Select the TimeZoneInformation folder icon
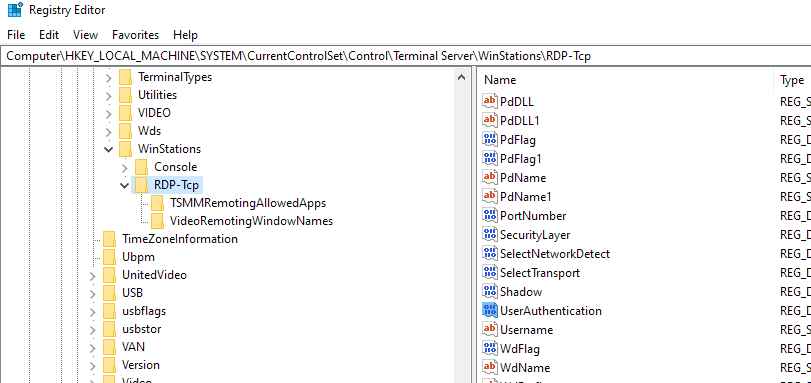The width and height of the screenshot is (811, 383). tap(109, 239)
